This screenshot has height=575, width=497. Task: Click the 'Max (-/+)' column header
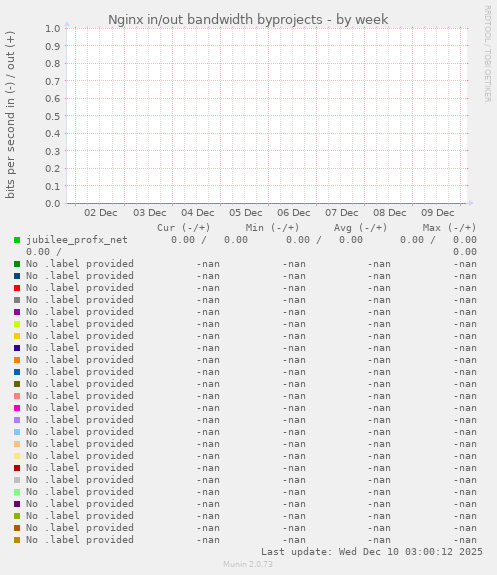(x=449, y=228)
